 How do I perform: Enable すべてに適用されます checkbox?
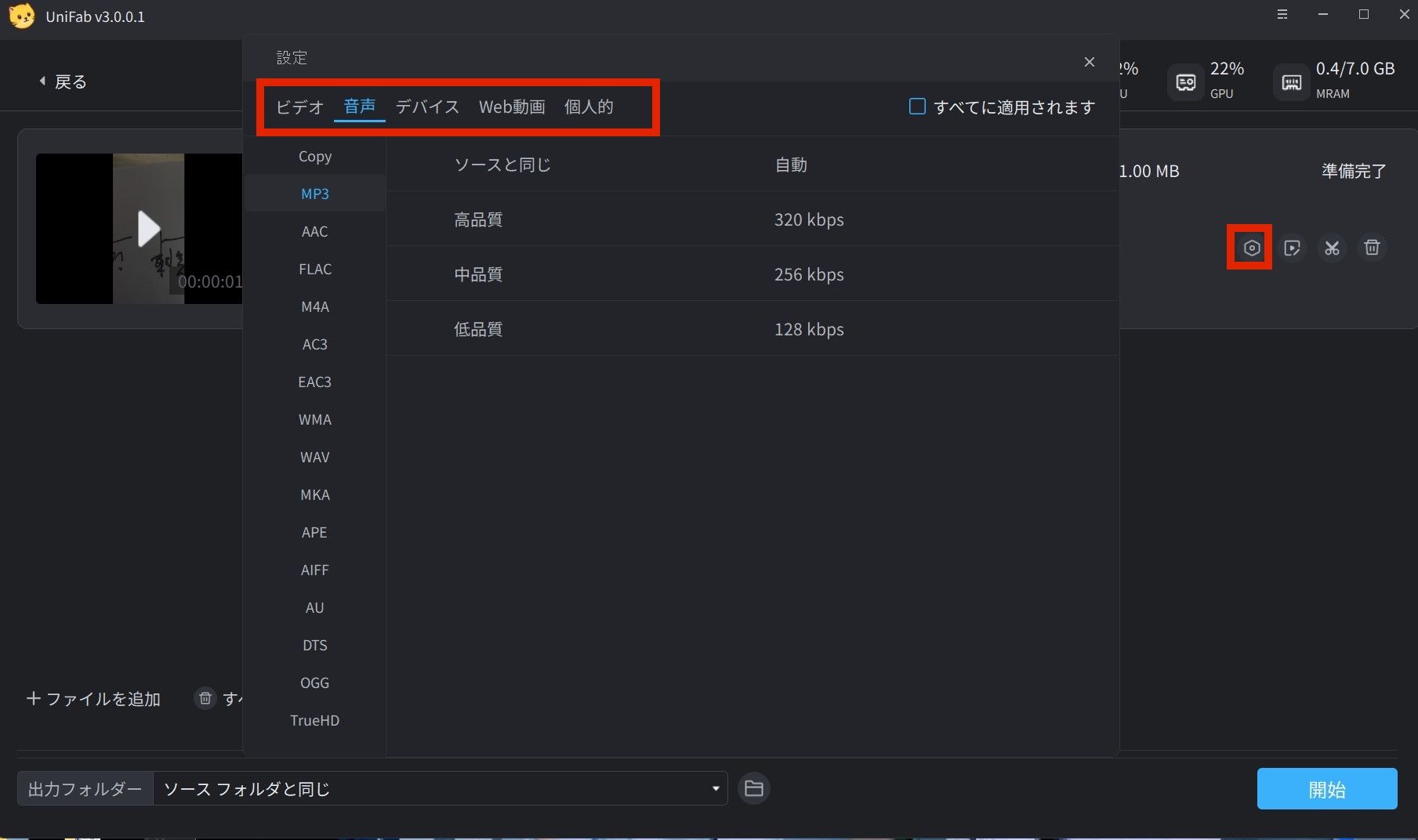pos(917,106)
